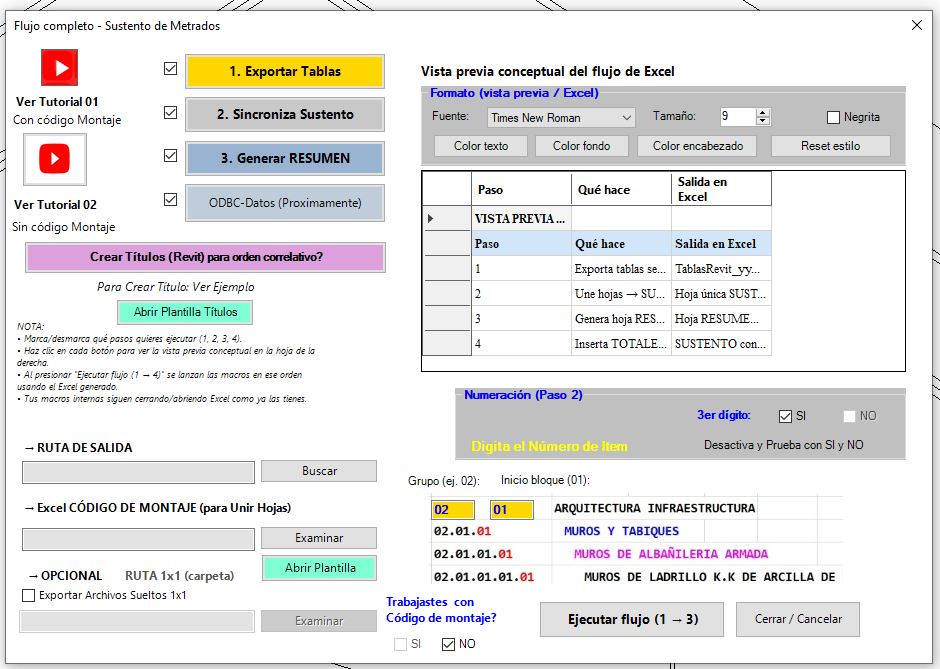Select cell Hoja única SUST...
Screen dimensions: 940x669
[x=721, y=294]
